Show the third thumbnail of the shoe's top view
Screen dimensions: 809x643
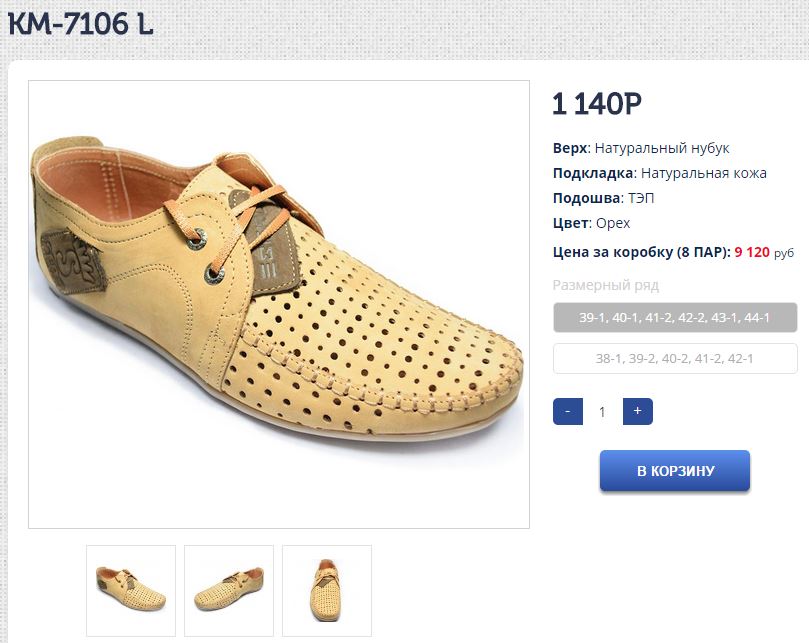pos(327,590)
